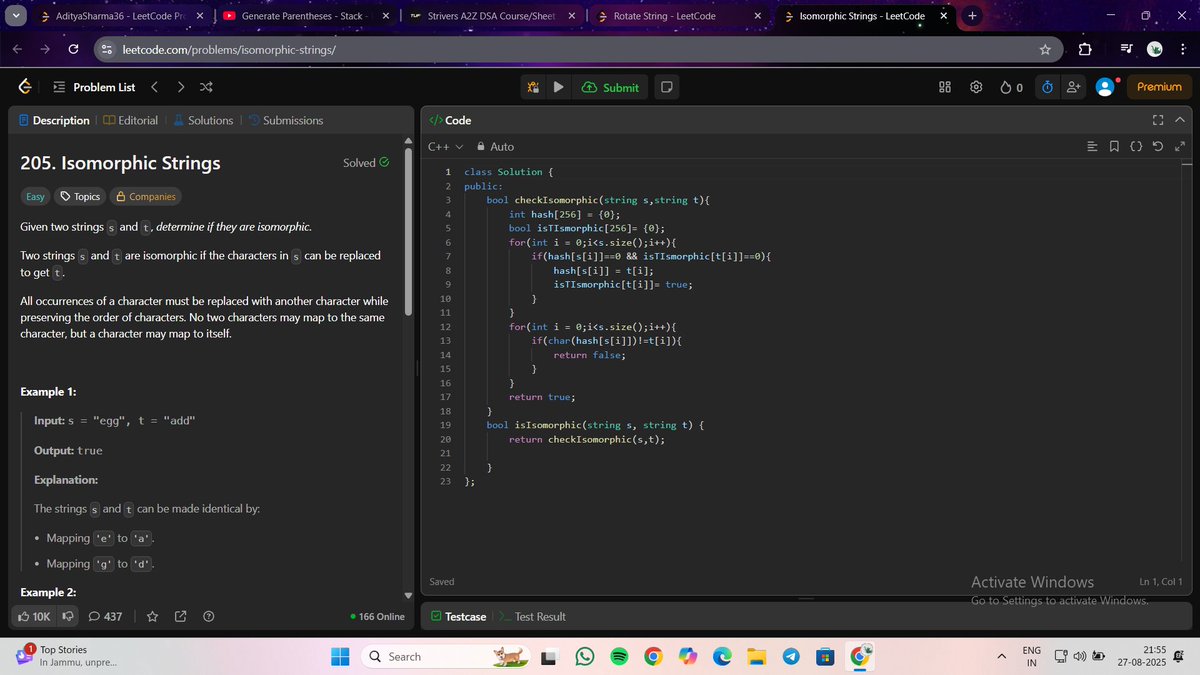Open the 437 comments
Screen dimensions: 1200x675
coord(105,616)
